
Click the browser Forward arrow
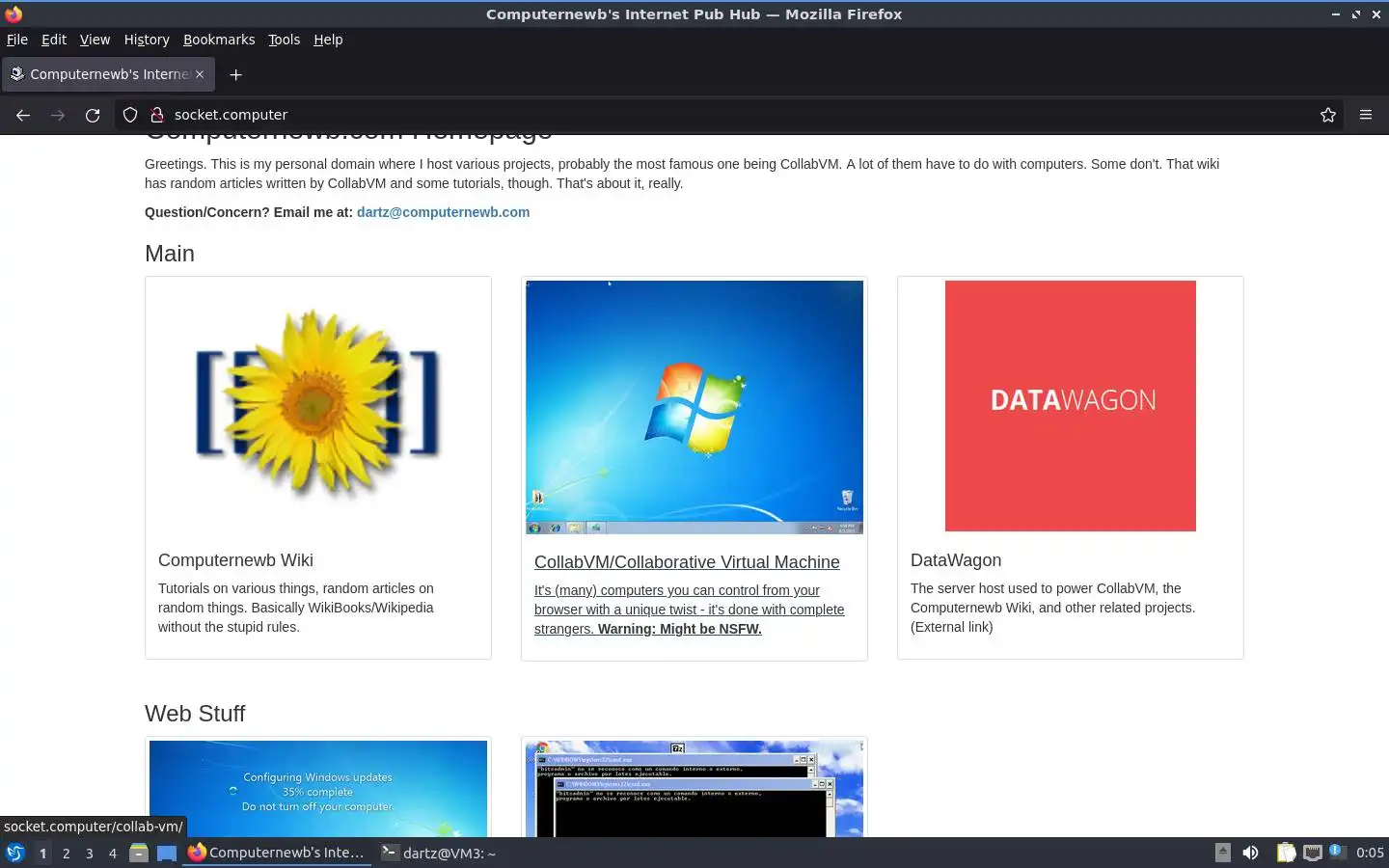click(58, 115)
